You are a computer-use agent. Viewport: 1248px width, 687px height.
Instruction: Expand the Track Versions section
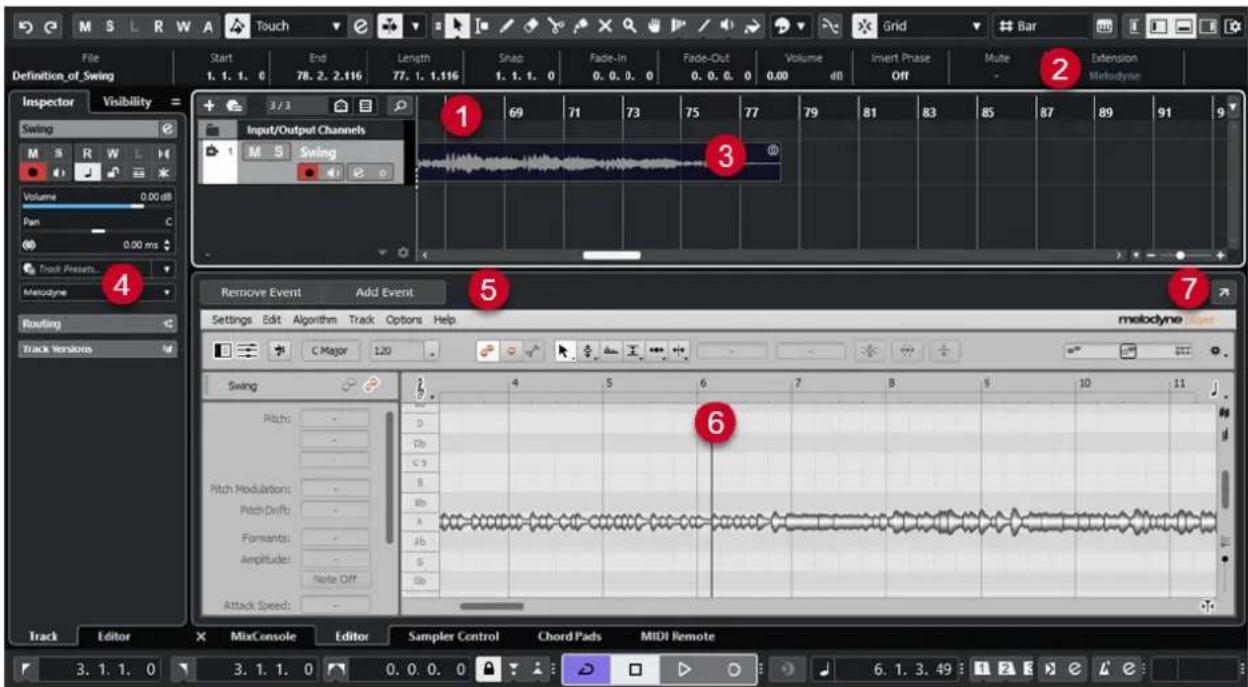97,349
